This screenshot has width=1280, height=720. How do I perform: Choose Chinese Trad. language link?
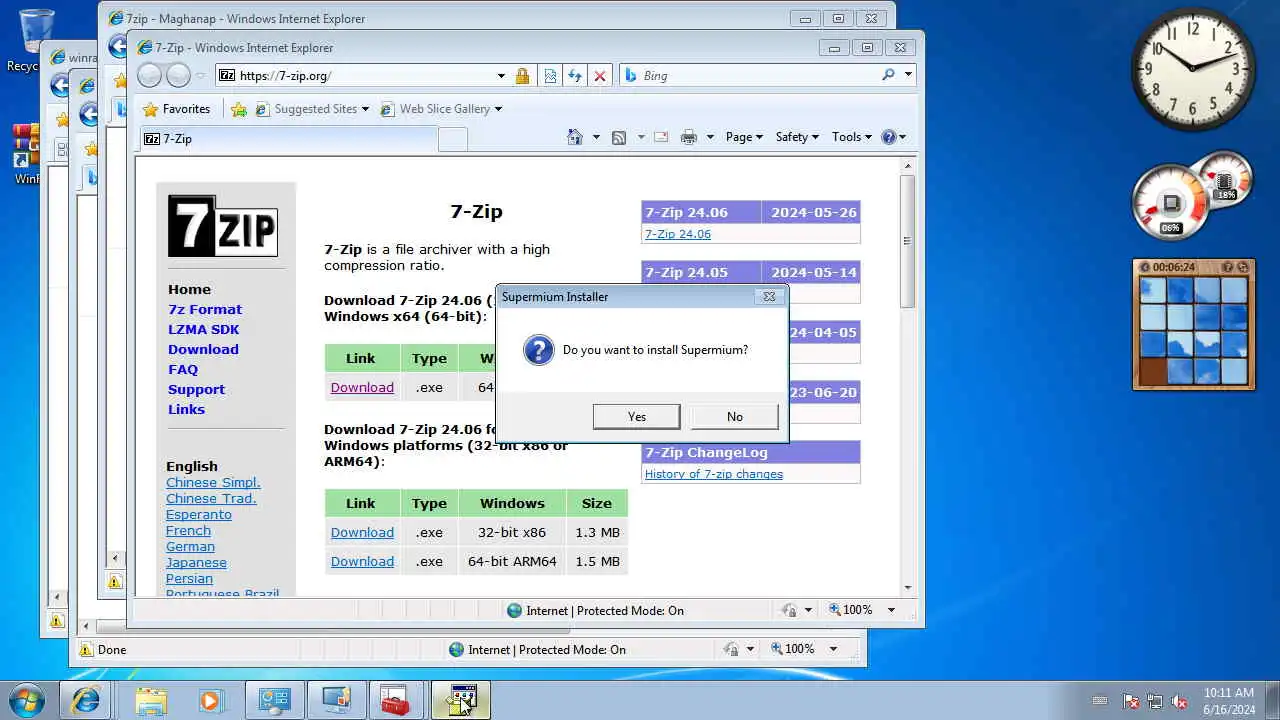point(211,498)
